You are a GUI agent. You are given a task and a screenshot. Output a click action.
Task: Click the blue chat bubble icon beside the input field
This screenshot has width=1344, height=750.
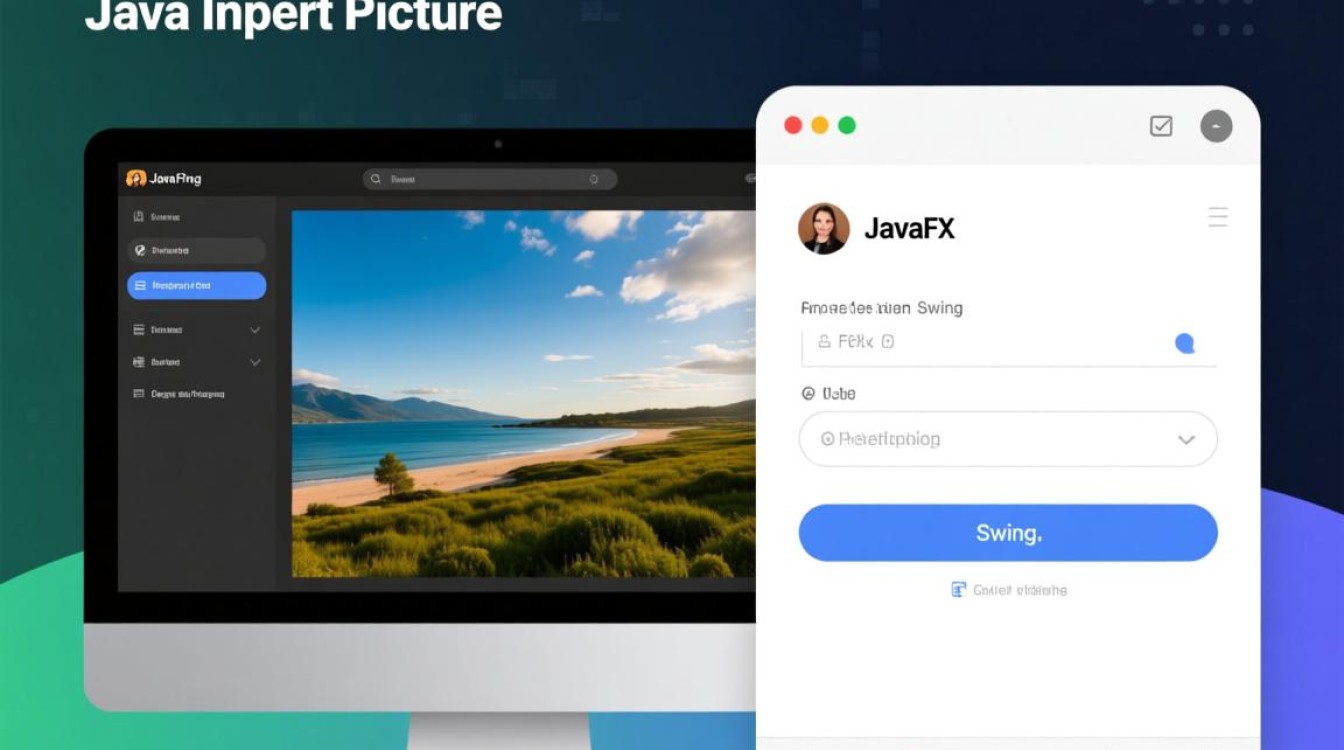click(x=1186, y=344)
